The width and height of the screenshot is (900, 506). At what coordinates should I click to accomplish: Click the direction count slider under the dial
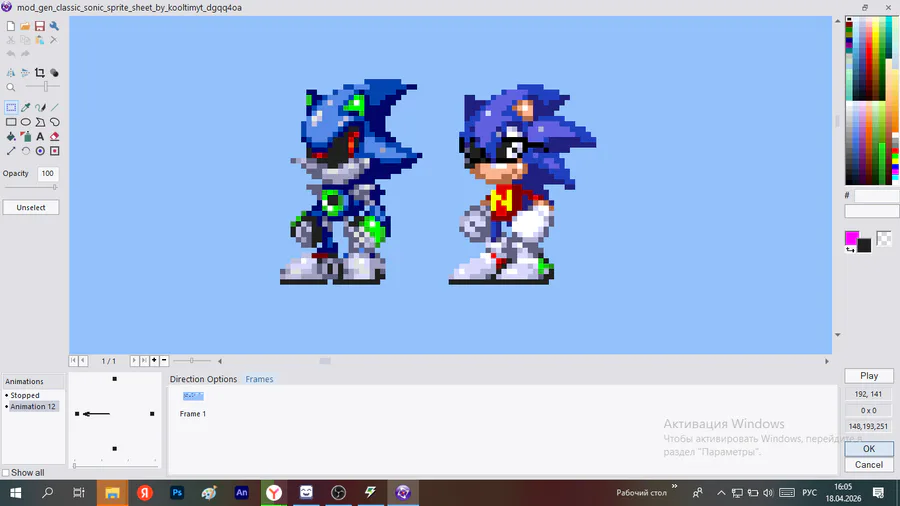point(115,465)
